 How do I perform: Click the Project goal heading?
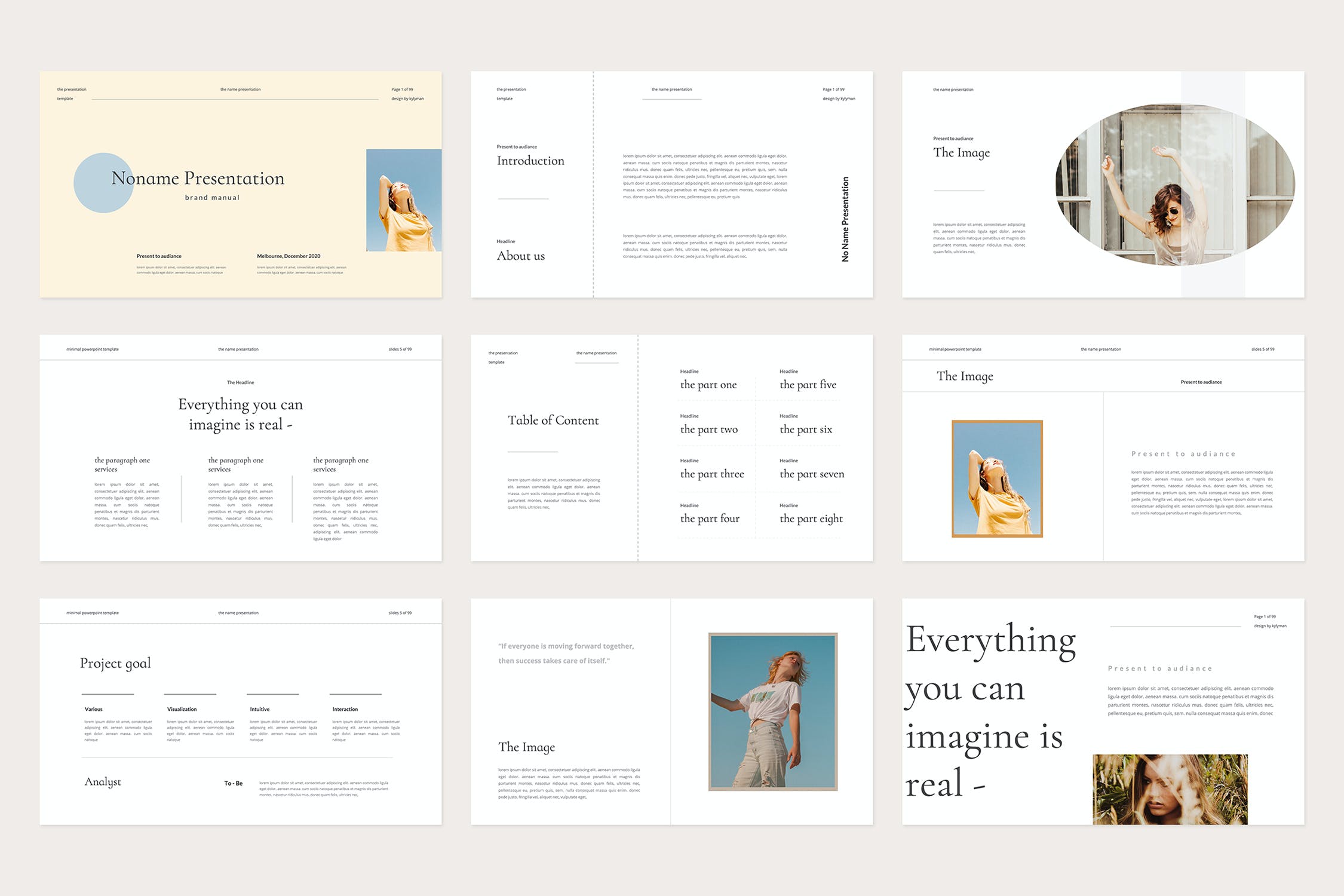point(115,663)
